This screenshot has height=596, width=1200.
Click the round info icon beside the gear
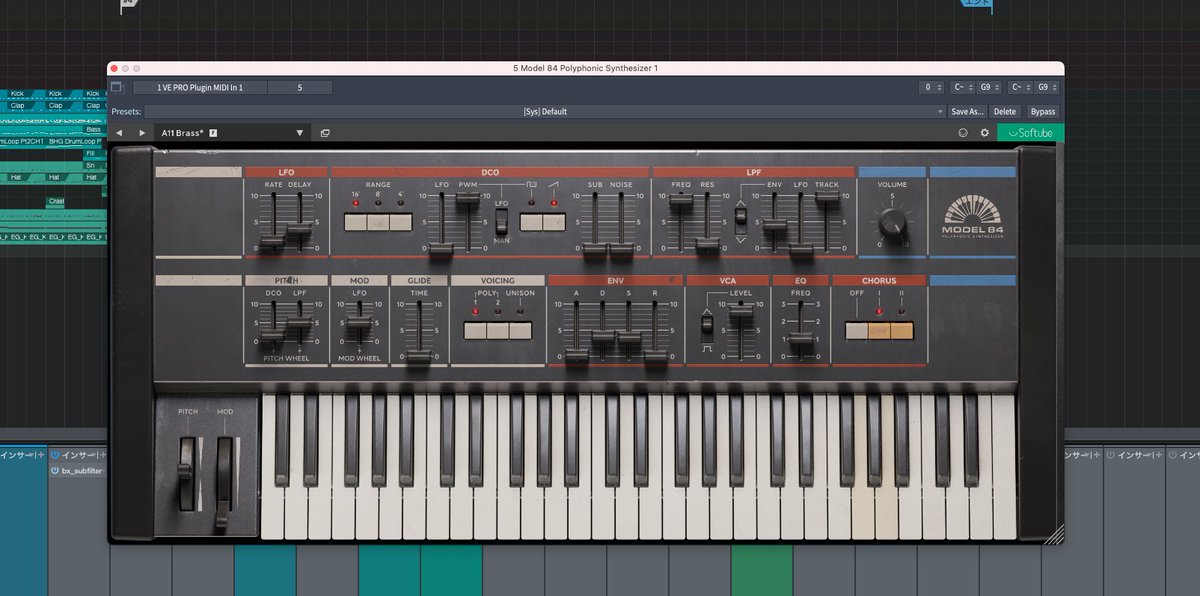click(x=963, y=132)
